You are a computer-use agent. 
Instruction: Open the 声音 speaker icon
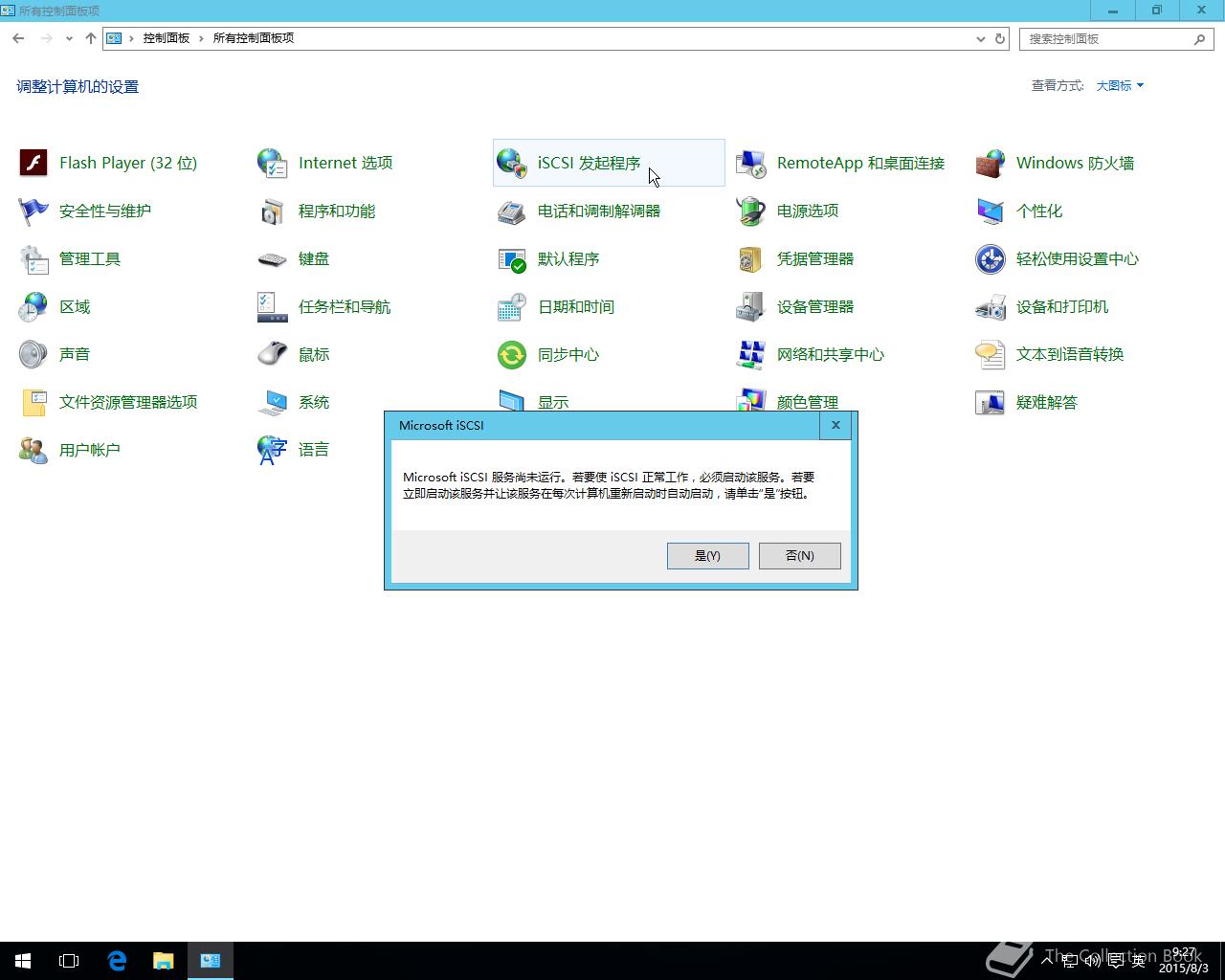coord(33,354)
